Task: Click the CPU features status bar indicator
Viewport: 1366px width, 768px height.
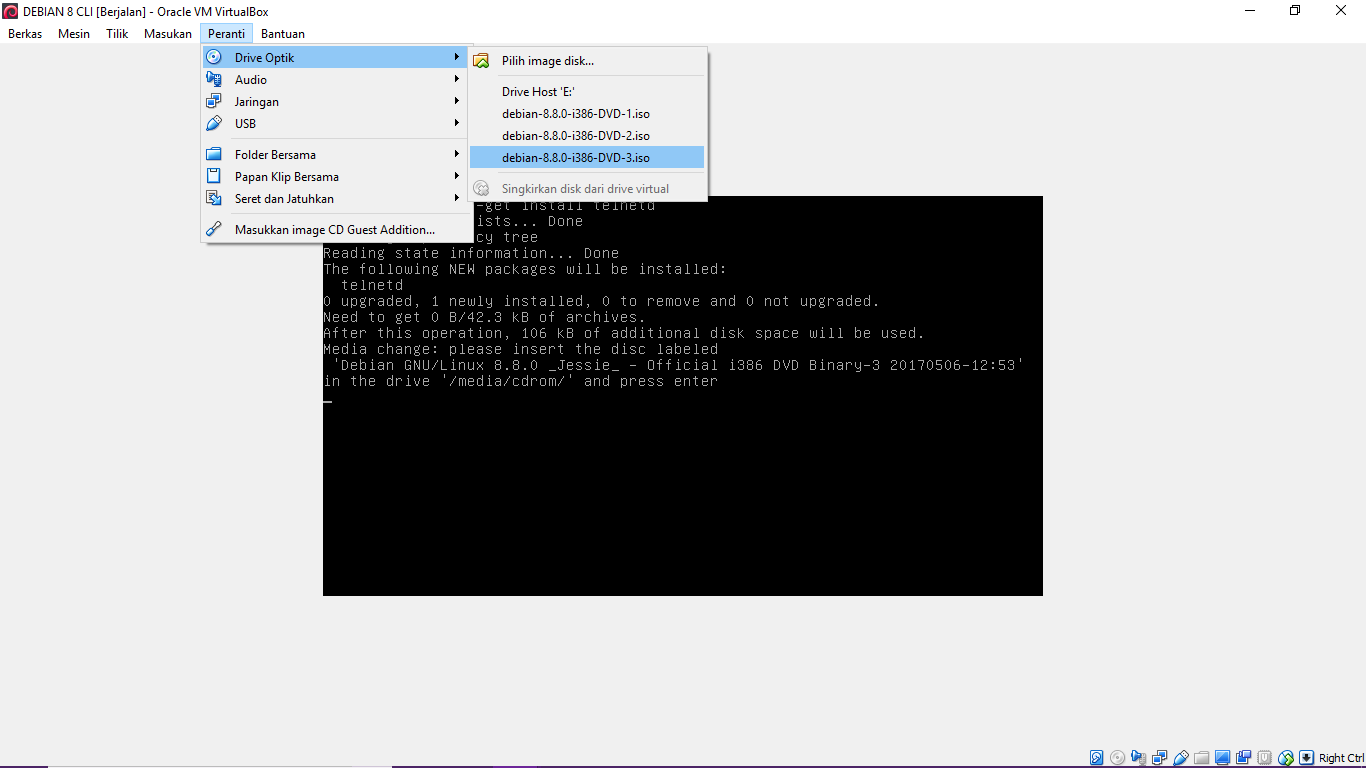Action: (1264, 757)
